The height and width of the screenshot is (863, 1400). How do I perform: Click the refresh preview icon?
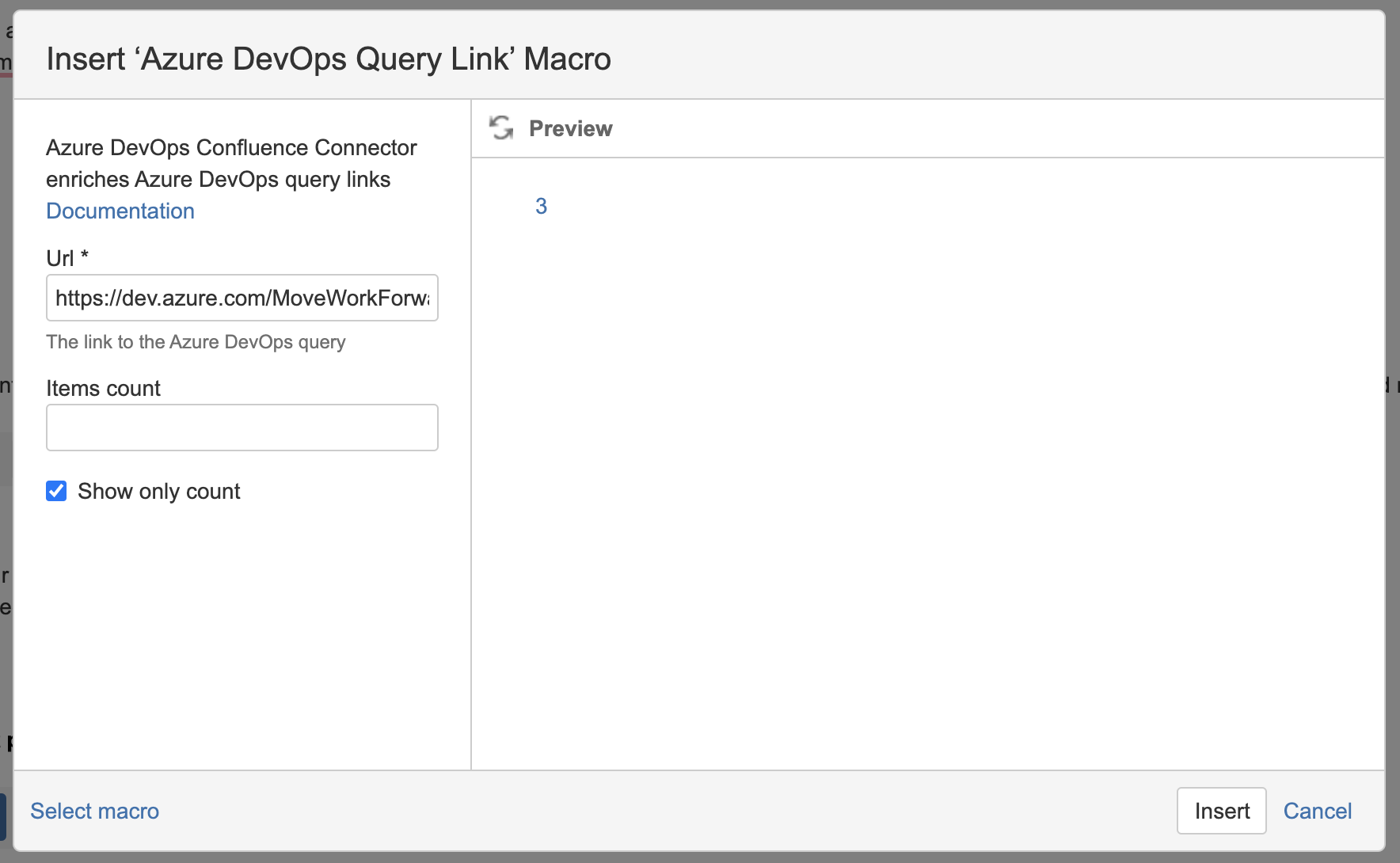(x=500, y=127)
